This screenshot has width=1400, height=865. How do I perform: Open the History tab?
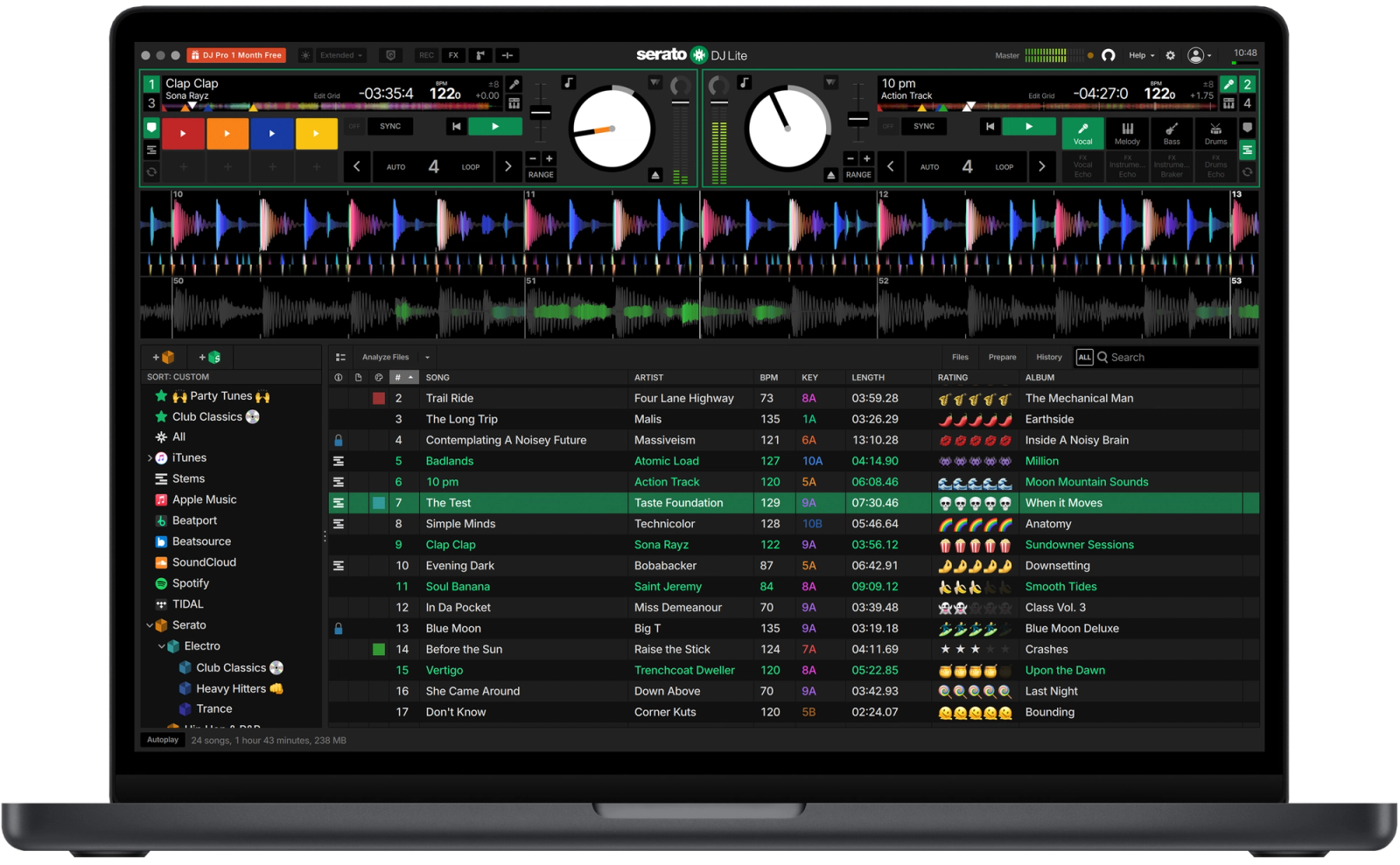click(x=1048, y=357)
